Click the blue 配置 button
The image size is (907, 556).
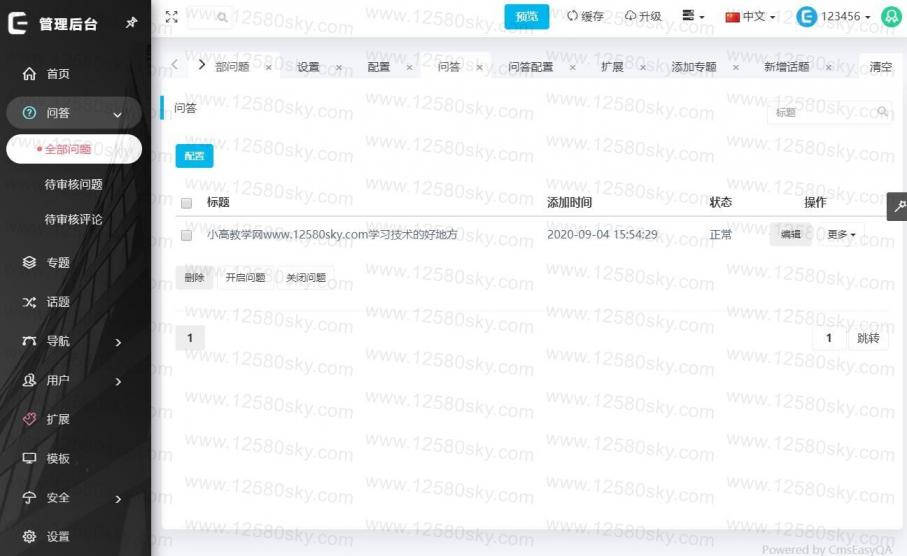(194, 156)
